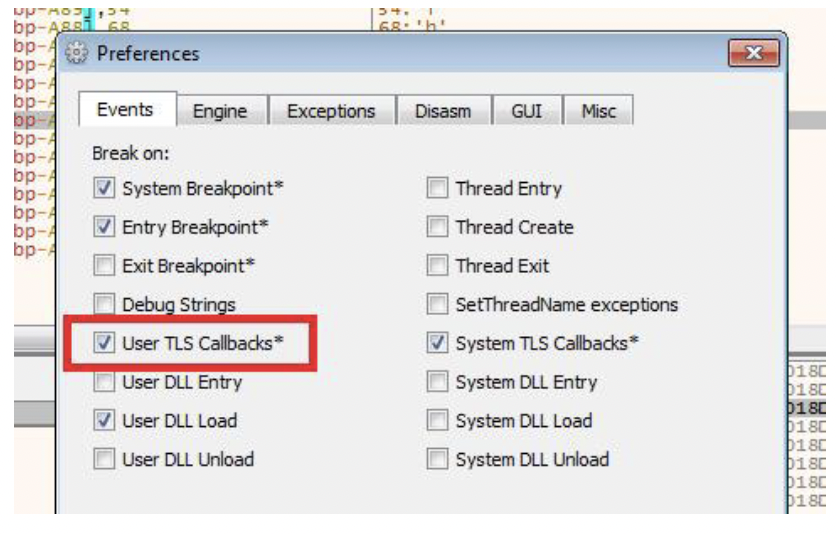The height and width of the screenshot is (534, 836).
Task: Check the Thread Create box
Action: point(437,227)
